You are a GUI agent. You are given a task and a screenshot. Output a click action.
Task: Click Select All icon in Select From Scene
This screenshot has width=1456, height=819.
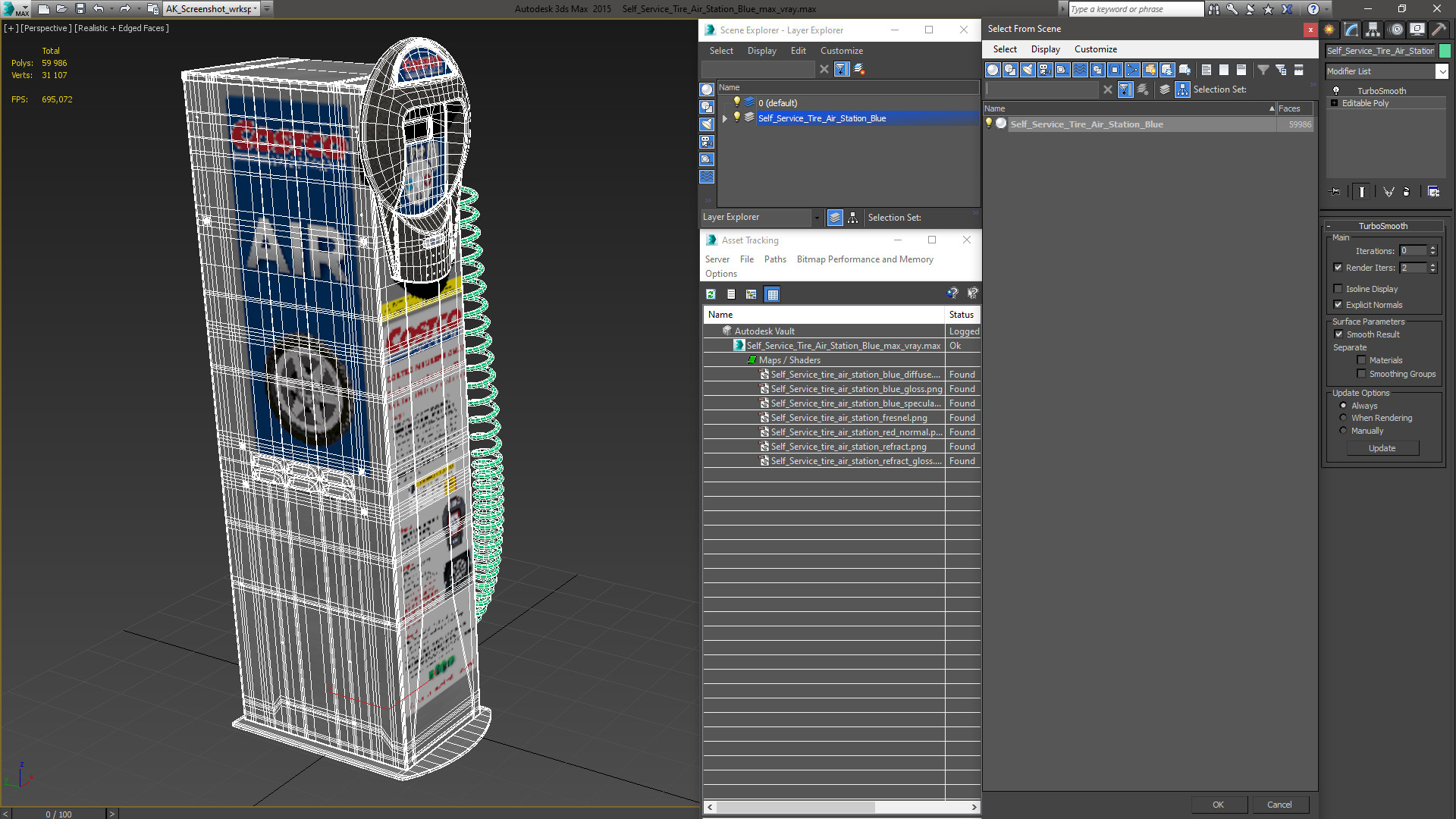click(1207, 70)
